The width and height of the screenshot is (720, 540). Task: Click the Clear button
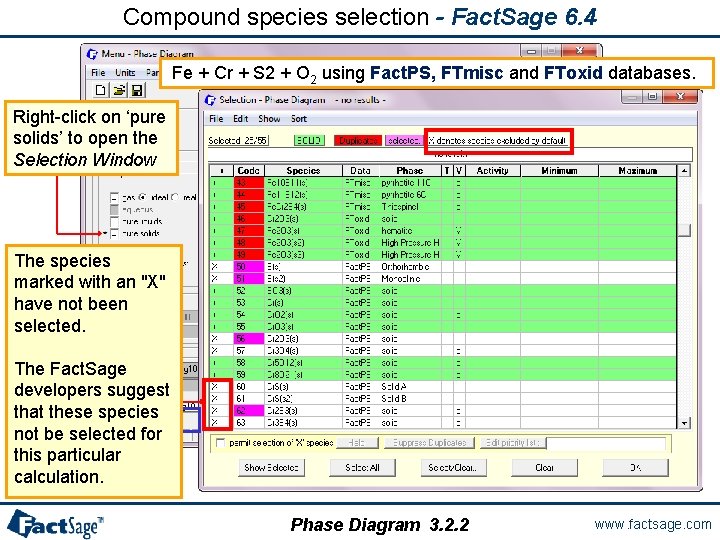[544, 467]
